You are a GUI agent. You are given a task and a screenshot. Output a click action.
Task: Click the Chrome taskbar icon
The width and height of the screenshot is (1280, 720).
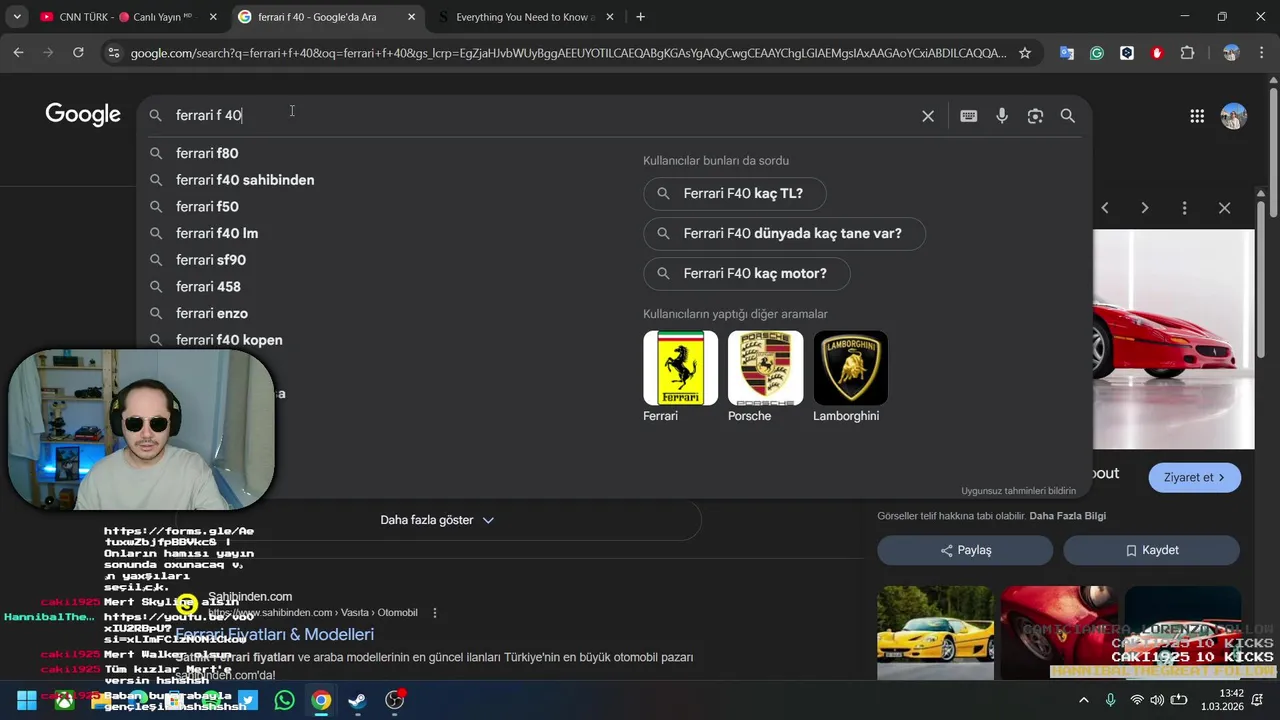tap(321, 700)
